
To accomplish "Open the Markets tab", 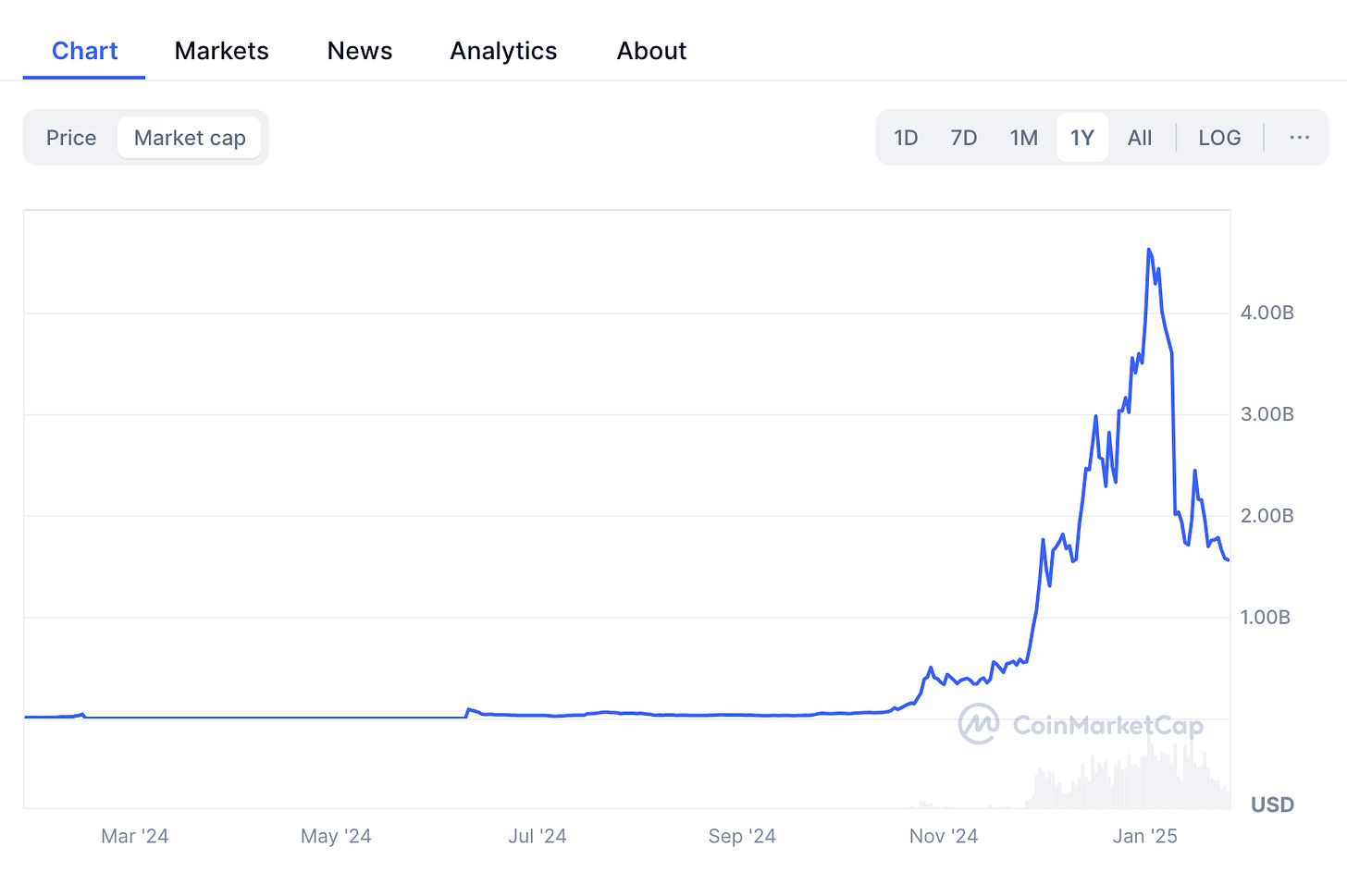I will point(221,51).
